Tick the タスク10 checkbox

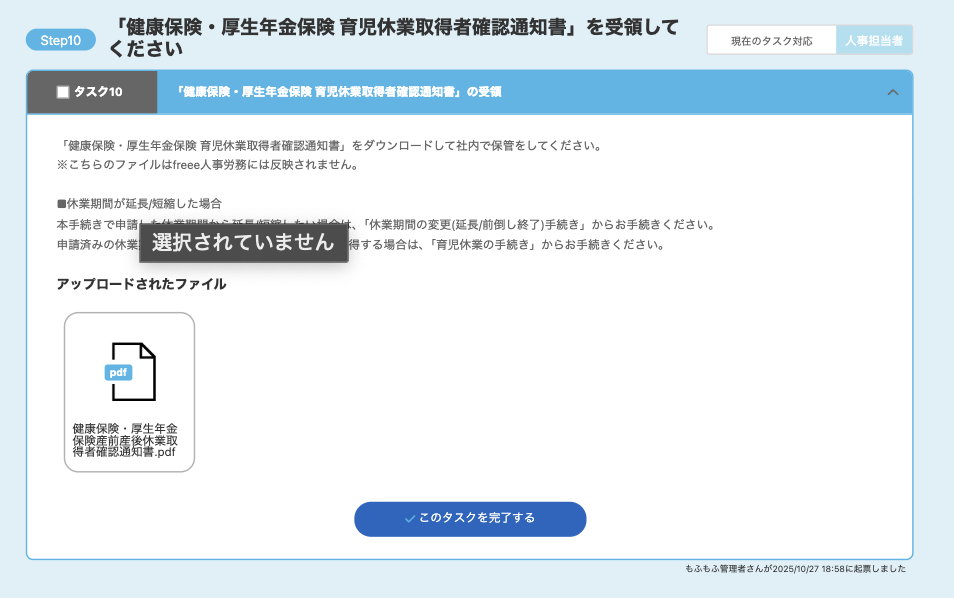(x=63, y=92)
